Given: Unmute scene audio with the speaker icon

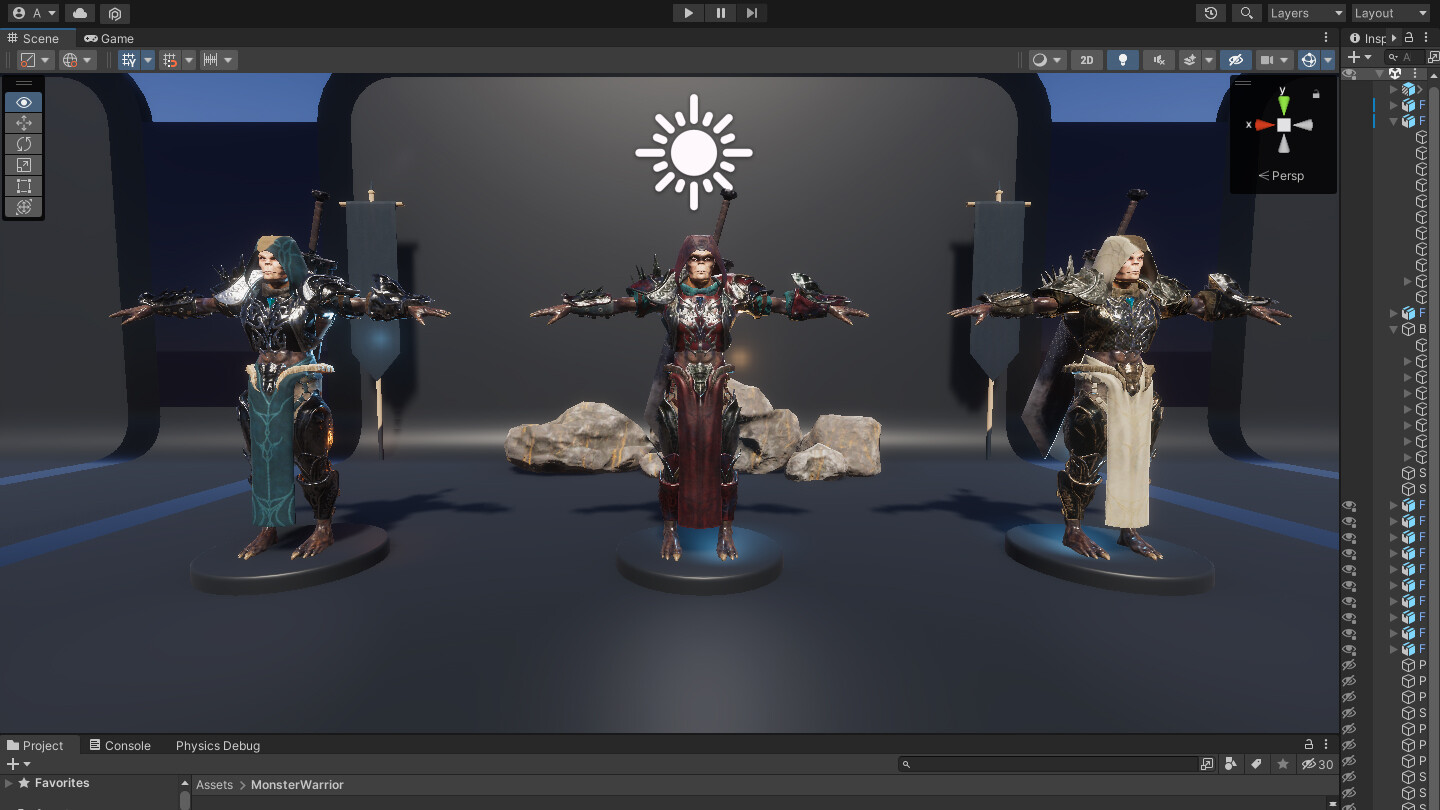Looking at the screenshot, I should coord(1158,59).
